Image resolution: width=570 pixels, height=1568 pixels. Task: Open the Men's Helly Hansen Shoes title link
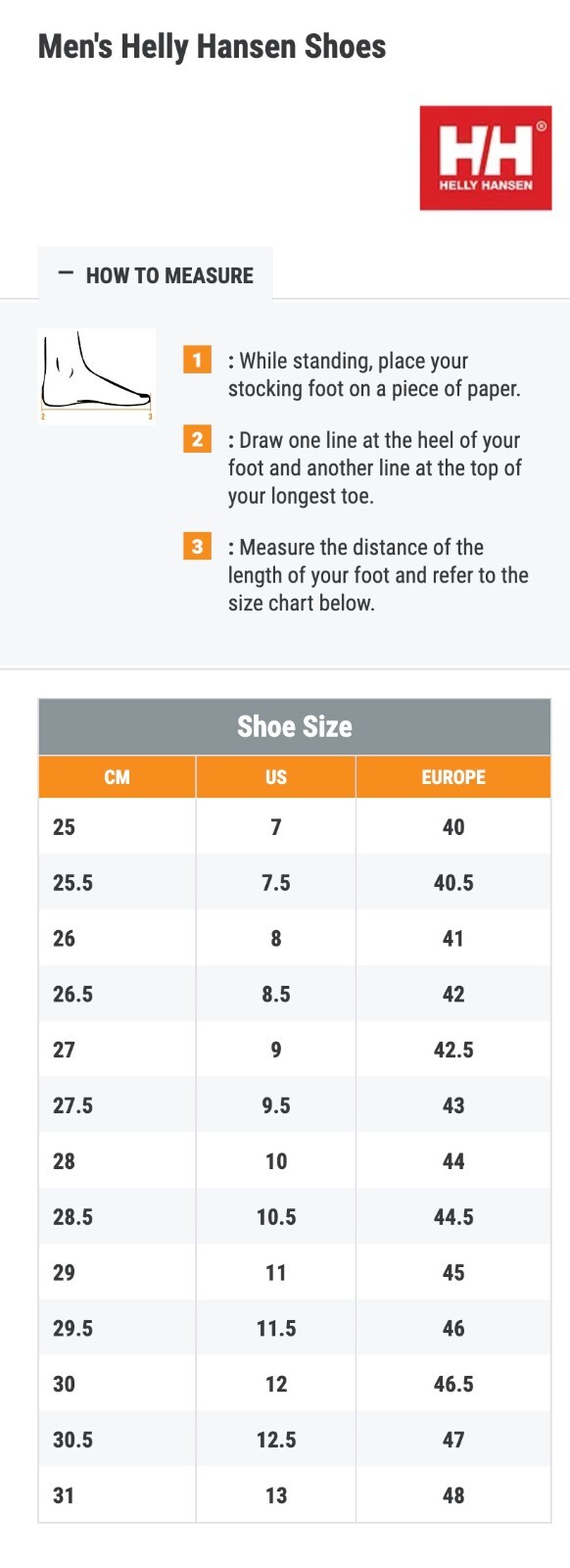pyautogui.click(x=212, y=45)
